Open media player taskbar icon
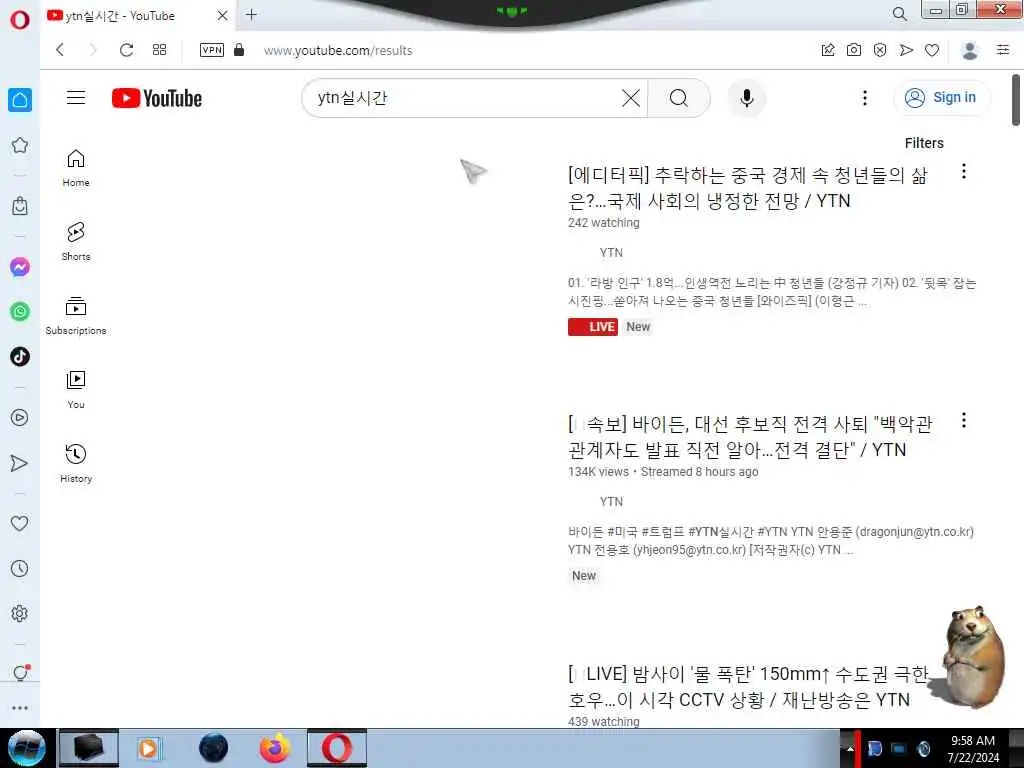The height and width of the screenshot is (768, 1024). [x=149, y=748]
